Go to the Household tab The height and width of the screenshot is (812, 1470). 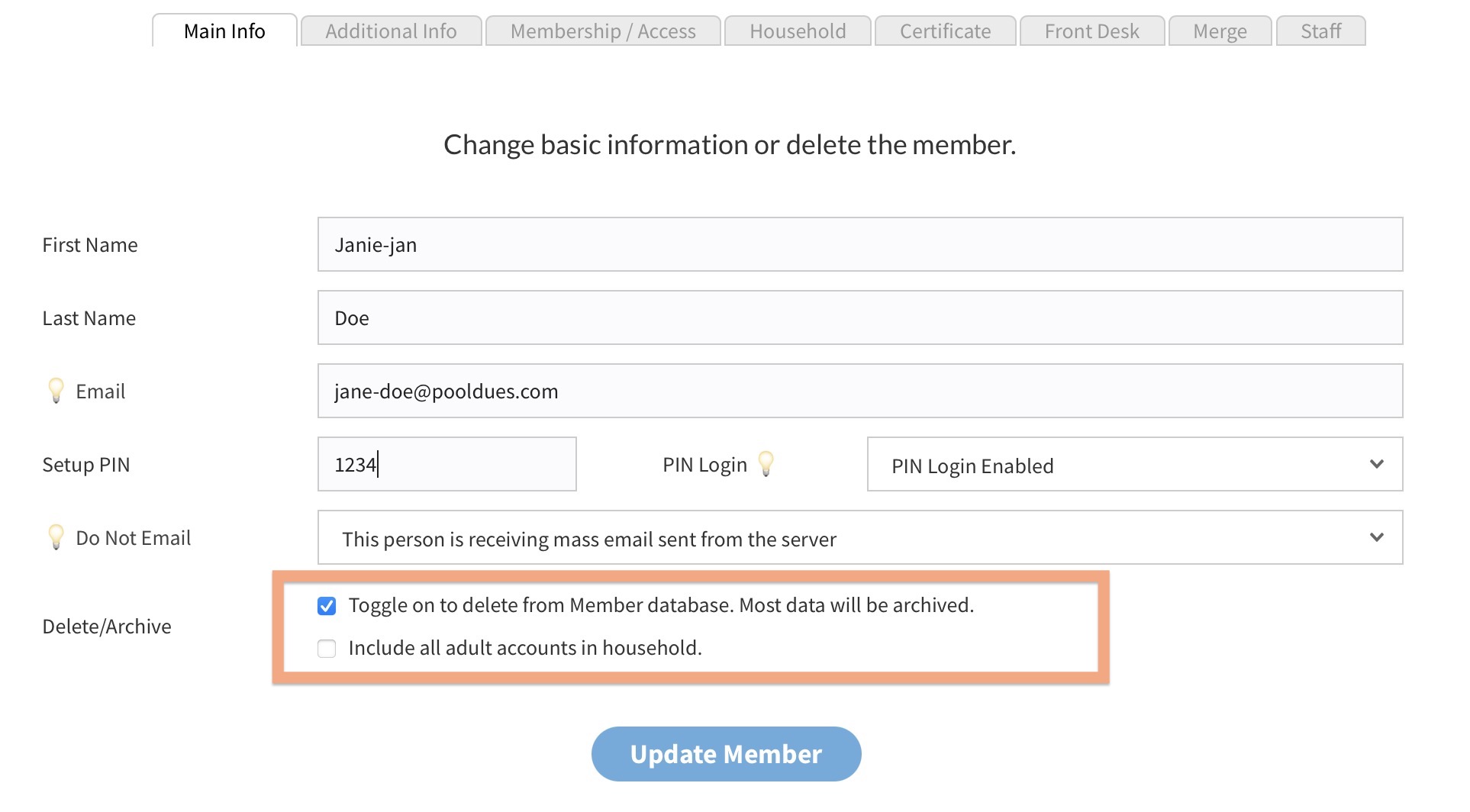click(x=797, y=31)
